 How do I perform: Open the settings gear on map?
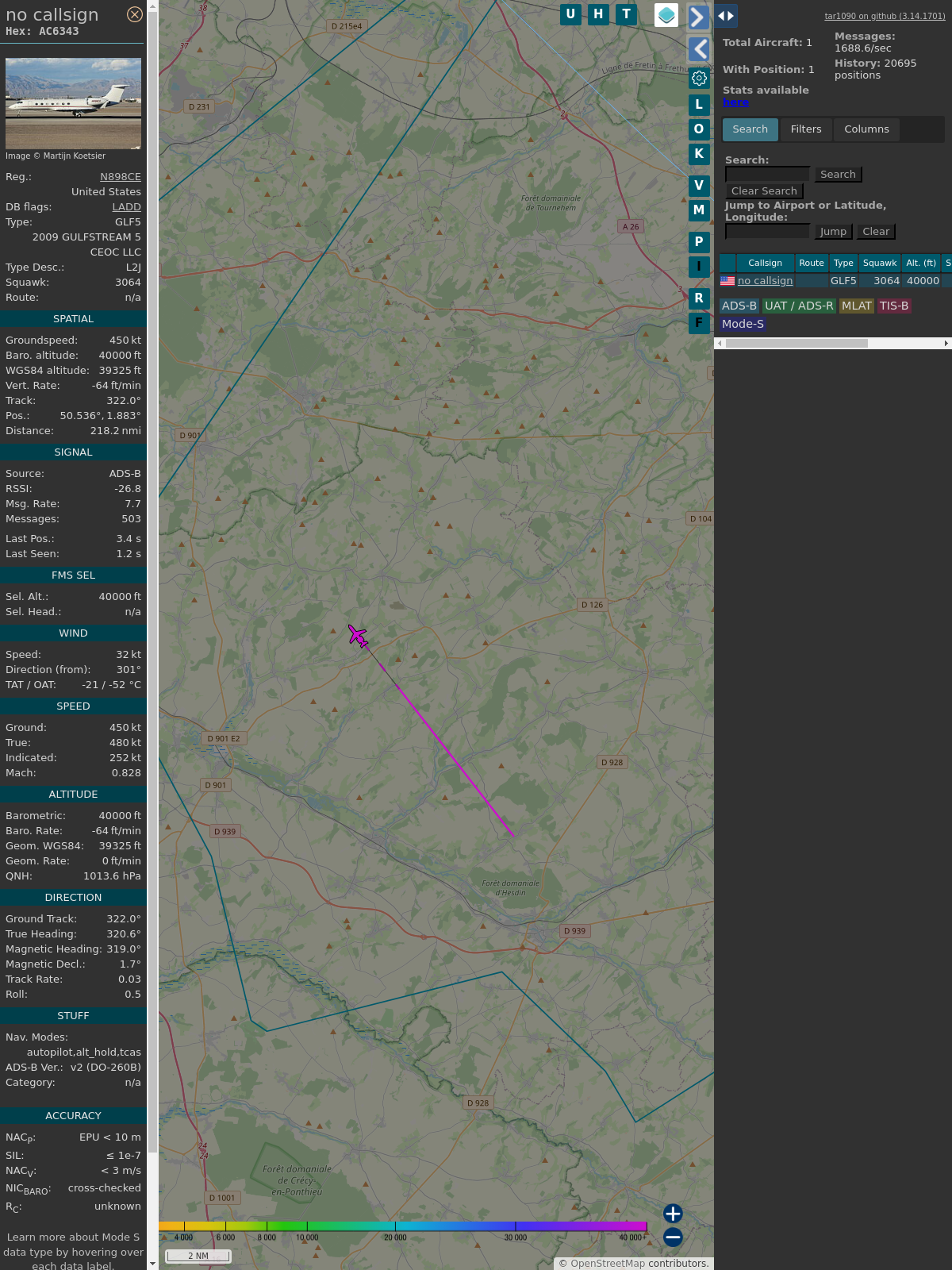[x=699, y=79]
